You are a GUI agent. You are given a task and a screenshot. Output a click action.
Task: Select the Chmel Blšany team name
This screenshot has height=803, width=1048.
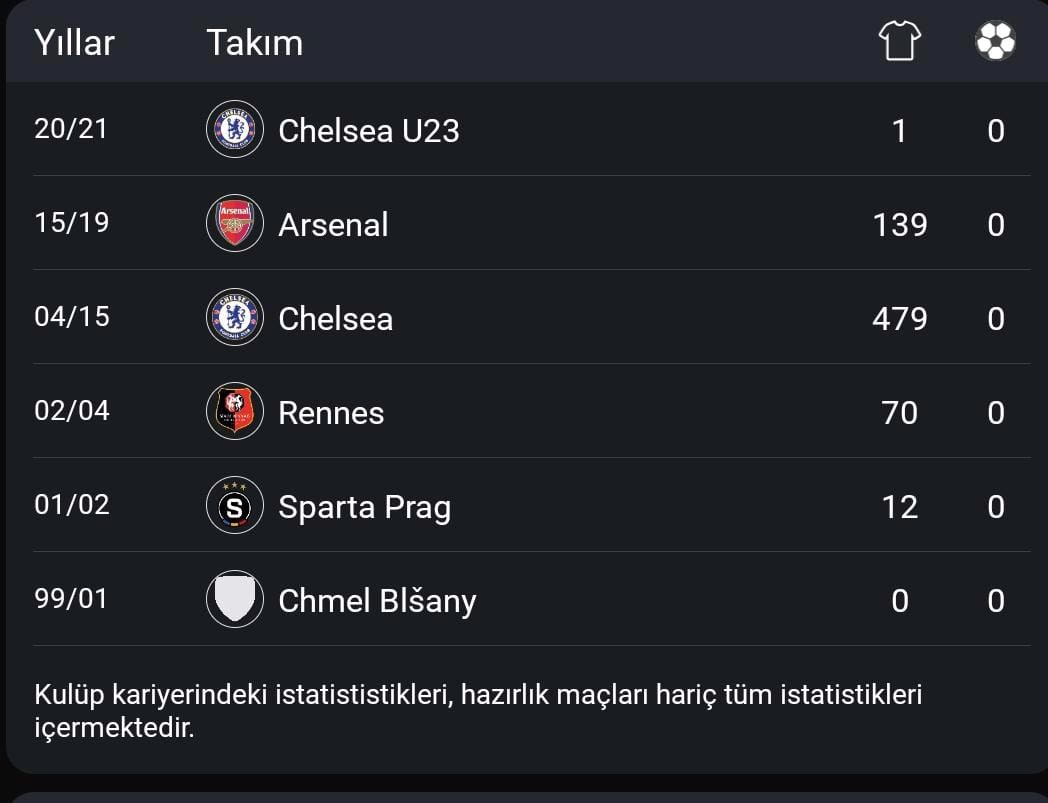tap(378, 601)
